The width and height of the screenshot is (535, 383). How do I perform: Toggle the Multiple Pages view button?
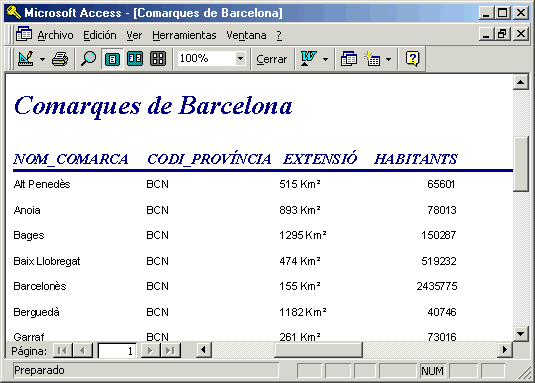(158, 59)
